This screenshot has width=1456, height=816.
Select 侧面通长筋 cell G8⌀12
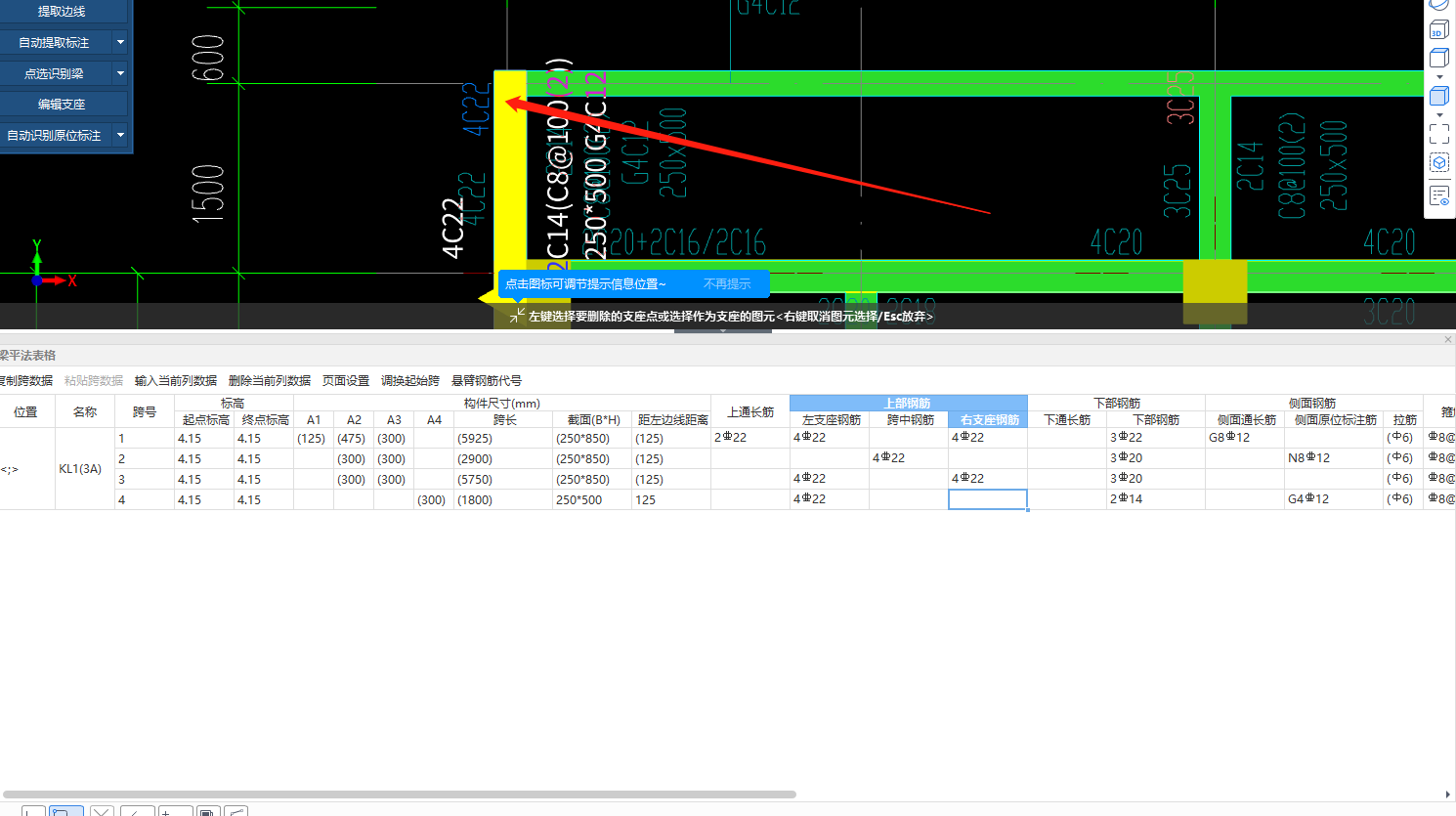click(1244, 438)
